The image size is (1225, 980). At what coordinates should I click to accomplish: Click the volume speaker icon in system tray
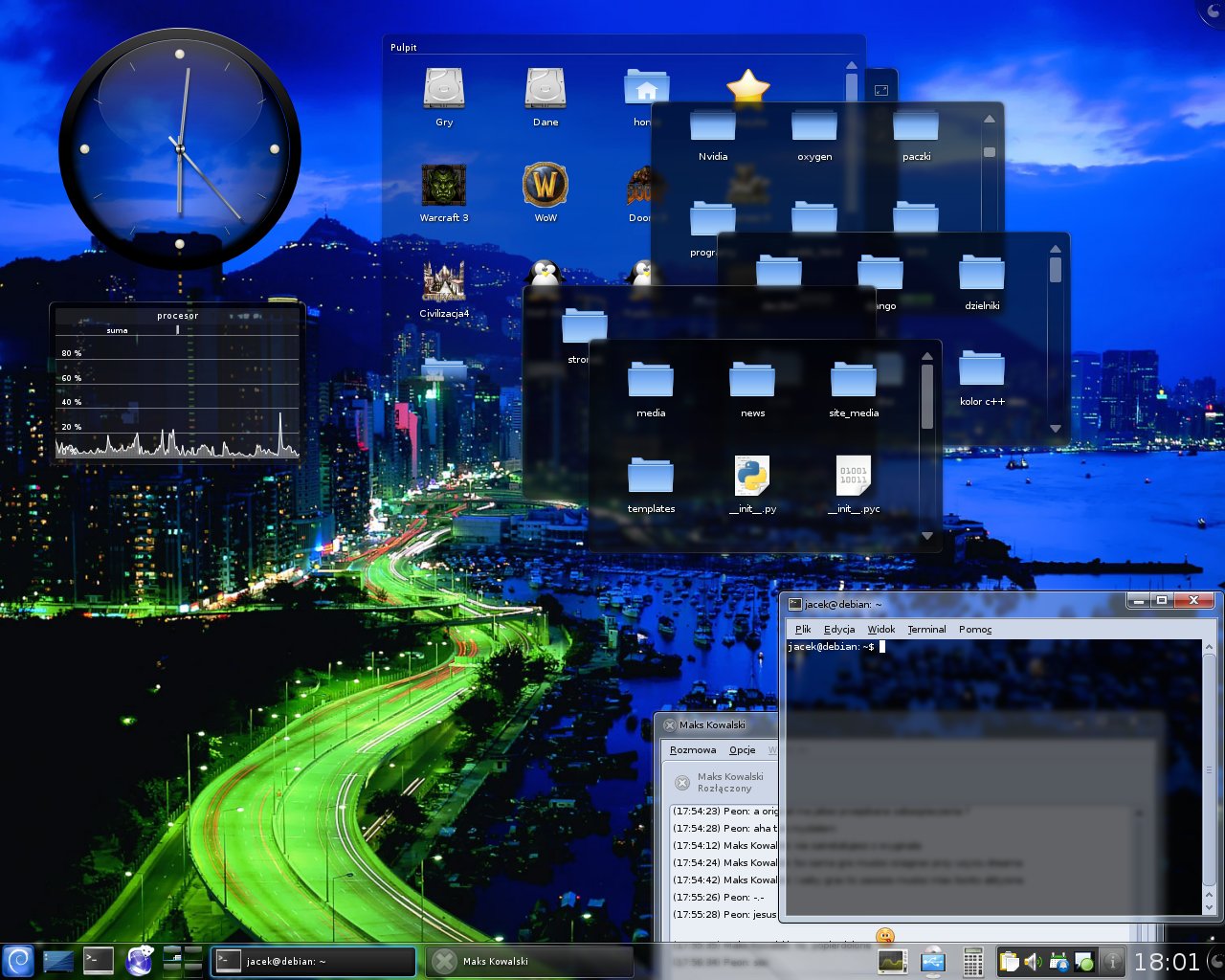pyautogui.click(x=1033, y=962)
